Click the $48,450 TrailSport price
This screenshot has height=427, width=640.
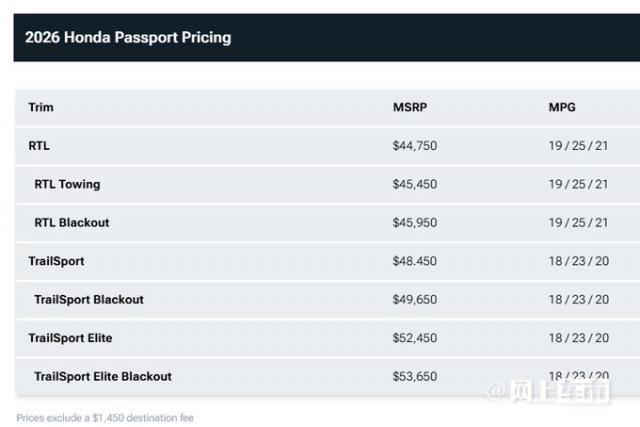[415, 261]
